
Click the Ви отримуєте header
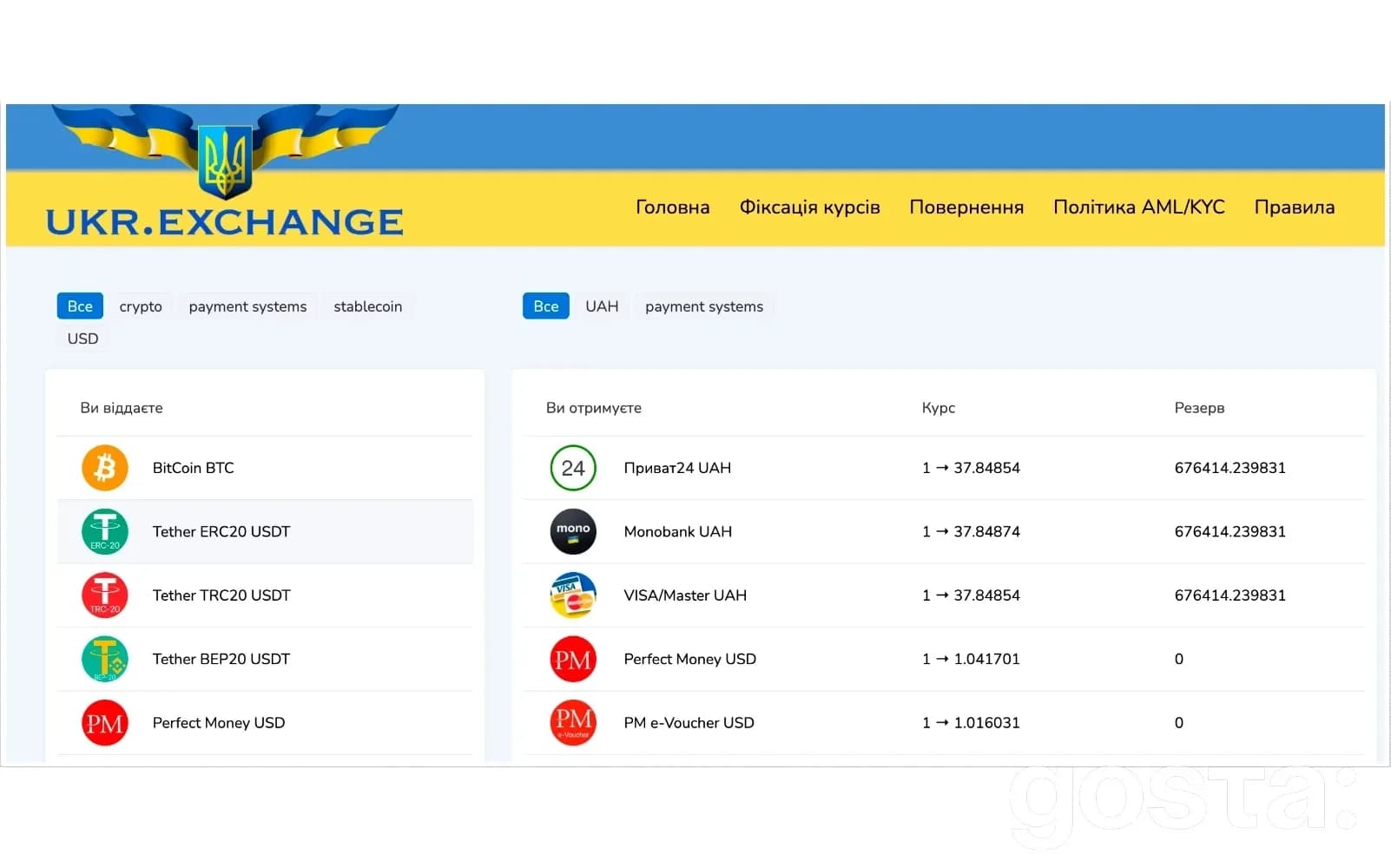coord(594,408)
